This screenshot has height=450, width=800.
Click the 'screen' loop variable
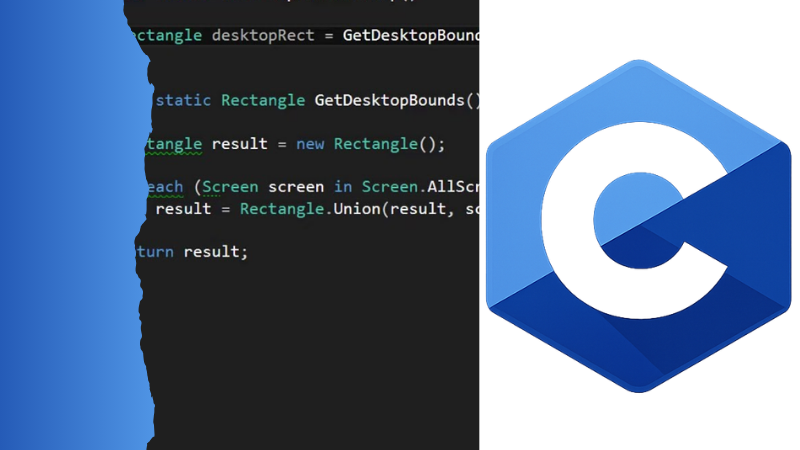296,187
